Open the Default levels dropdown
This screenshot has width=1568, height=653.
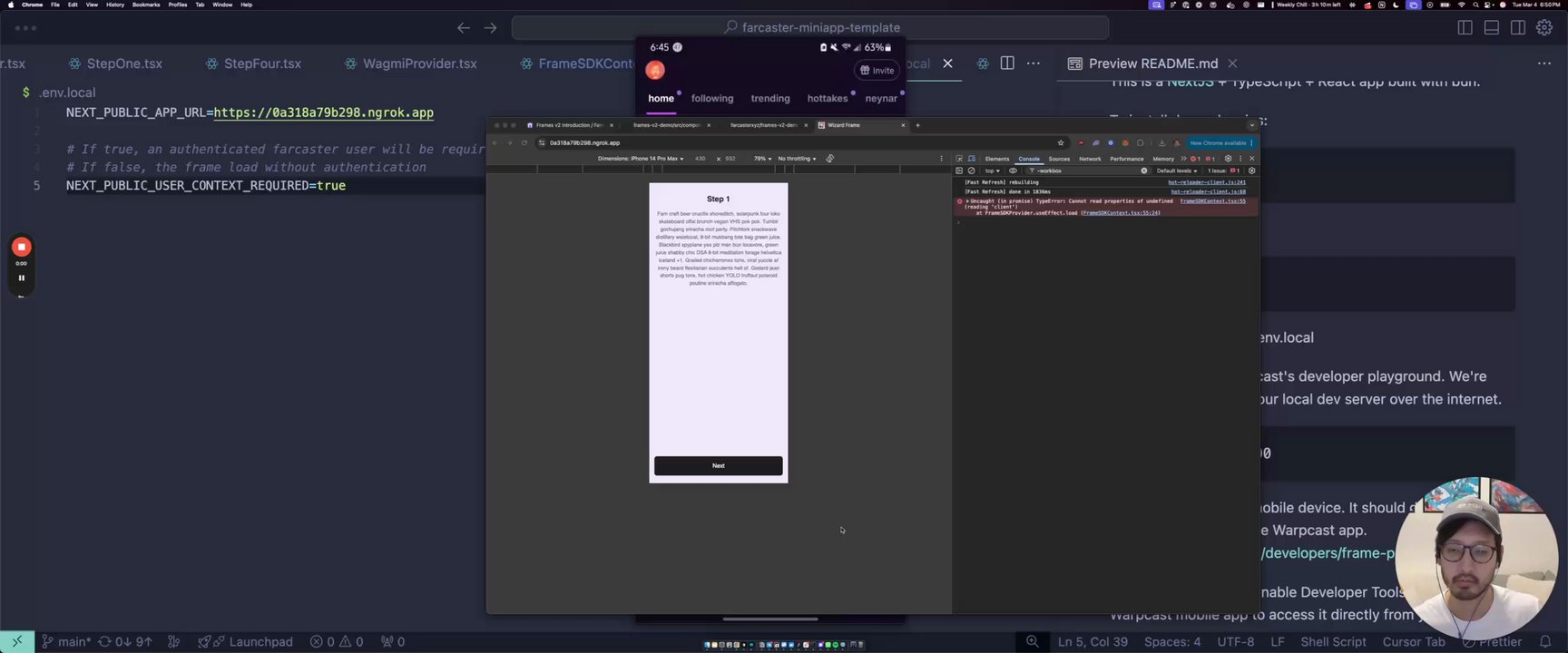1177,171
